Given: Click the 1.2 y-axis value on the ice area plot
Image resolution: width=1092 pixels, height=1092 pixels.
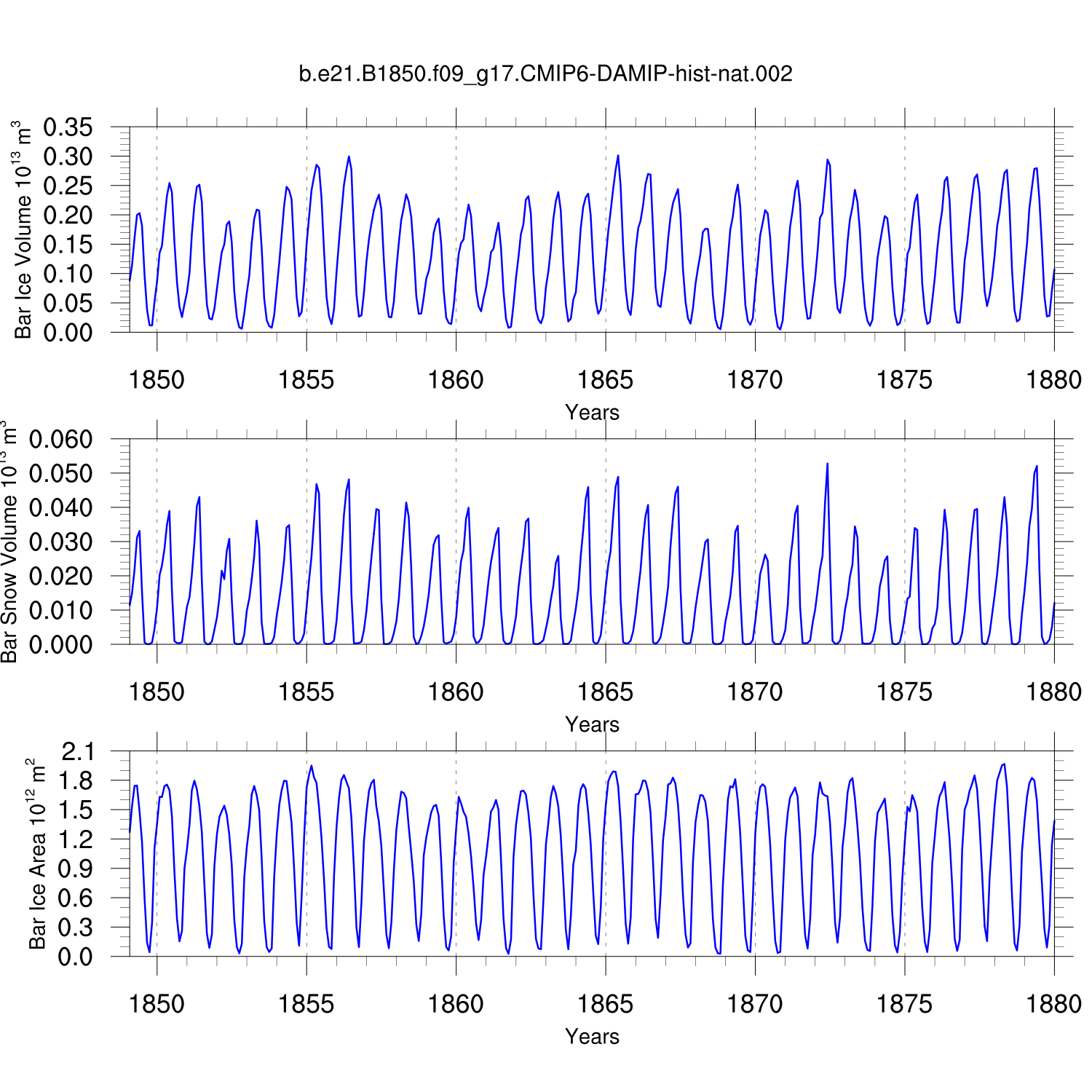Looking at the screenshot, I should (x=77, y=839).
